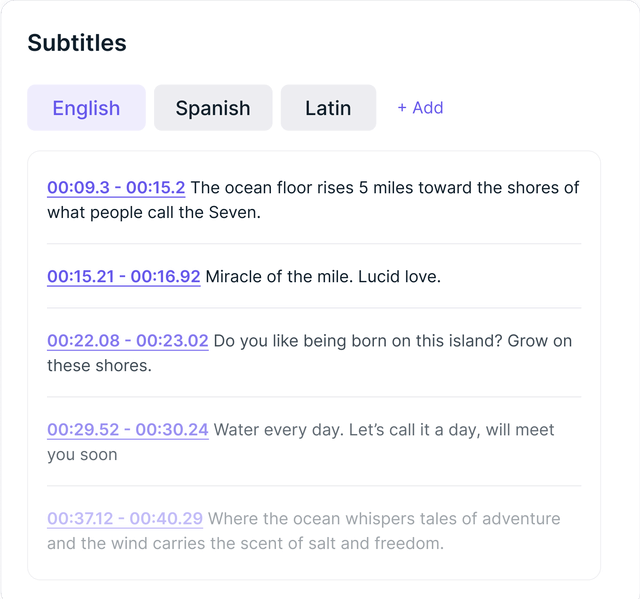Click the 00:16.92 end time
The image size is (640, 599).
[x=165, y=276]
